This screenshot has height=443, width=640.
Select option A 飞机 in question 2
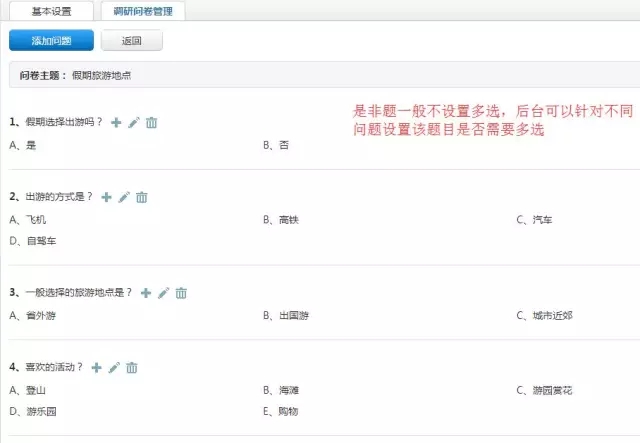click(28, 220)
